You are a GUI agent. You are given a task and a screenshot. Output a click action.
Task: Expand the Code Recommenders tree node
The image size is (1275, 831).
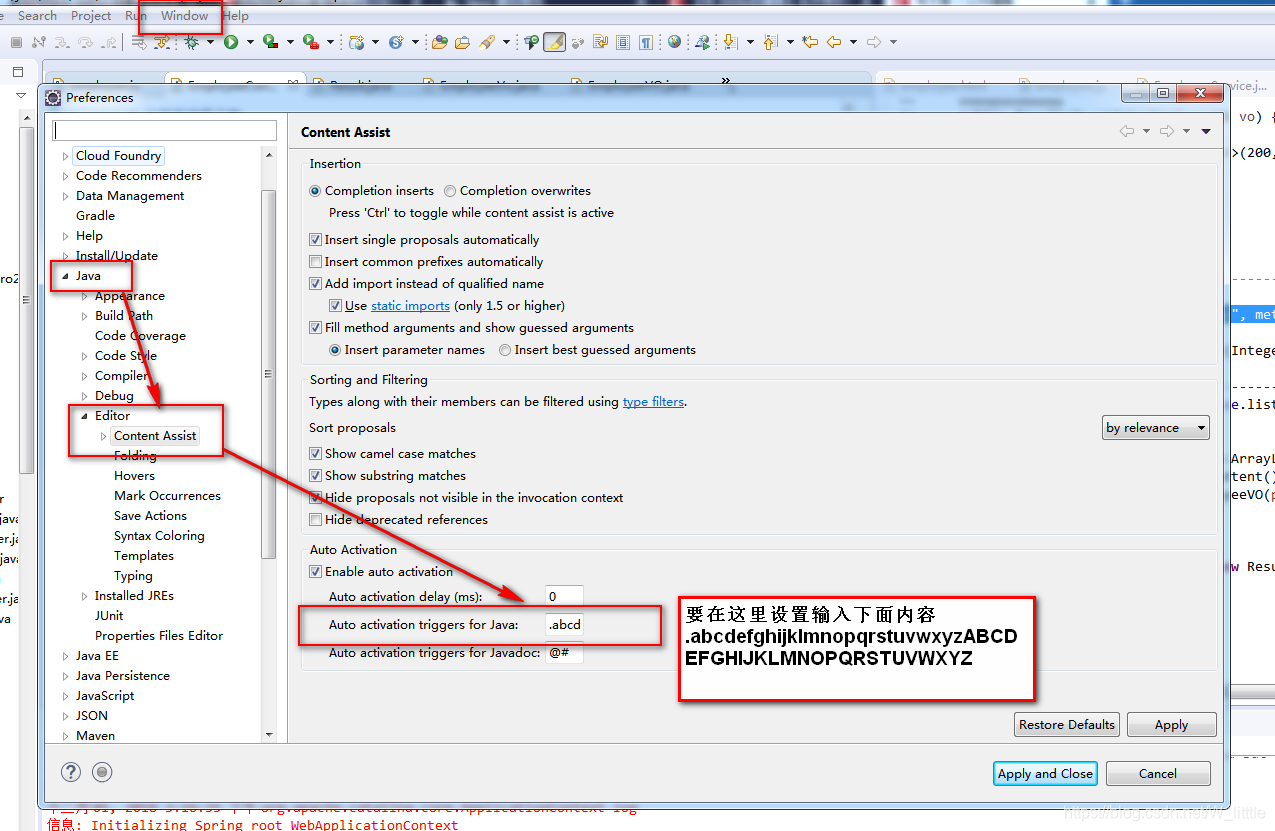click(x=66, y=176)
